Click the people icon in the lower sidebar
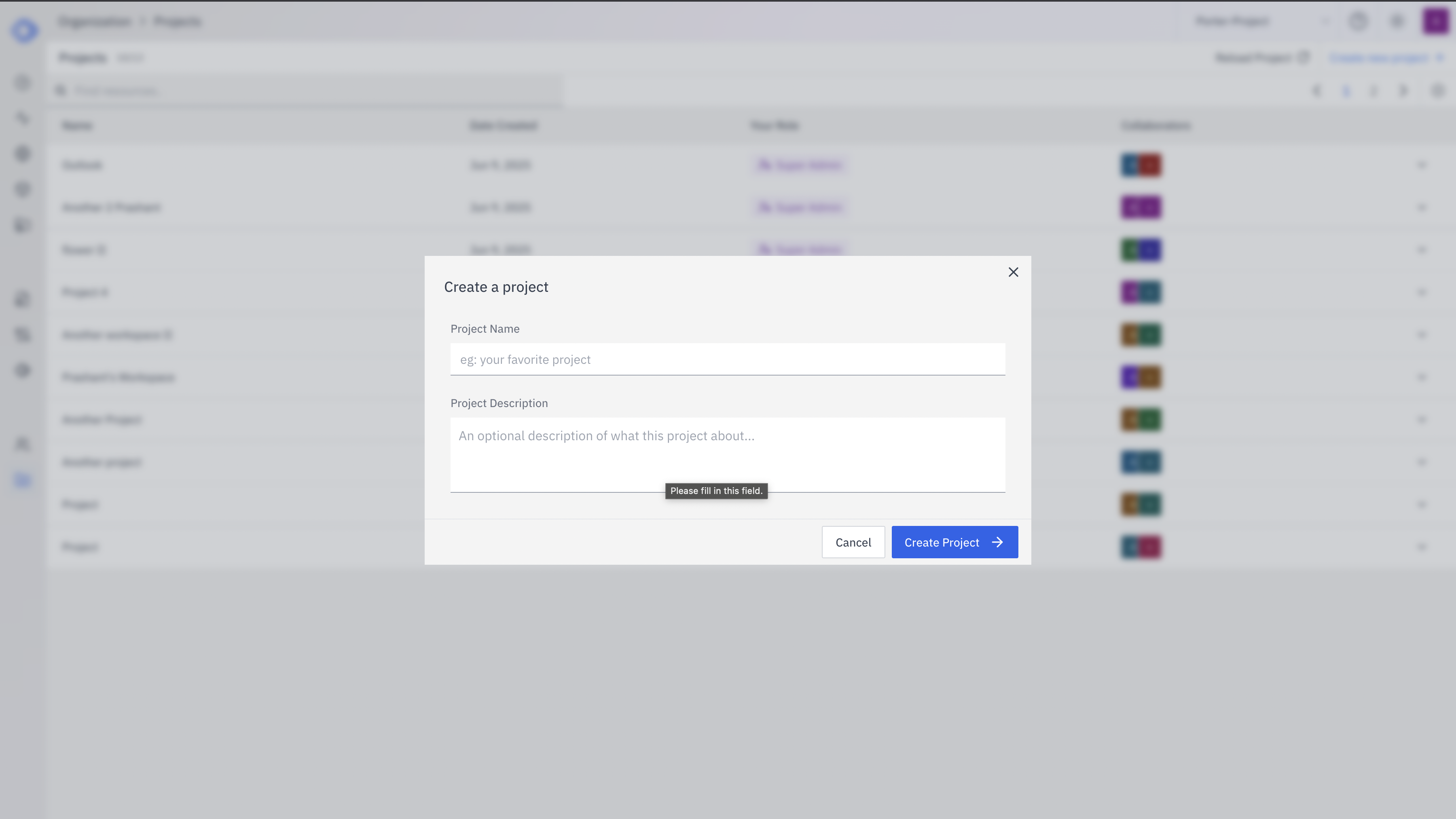The image size is (1456, 819). point(23,445)
